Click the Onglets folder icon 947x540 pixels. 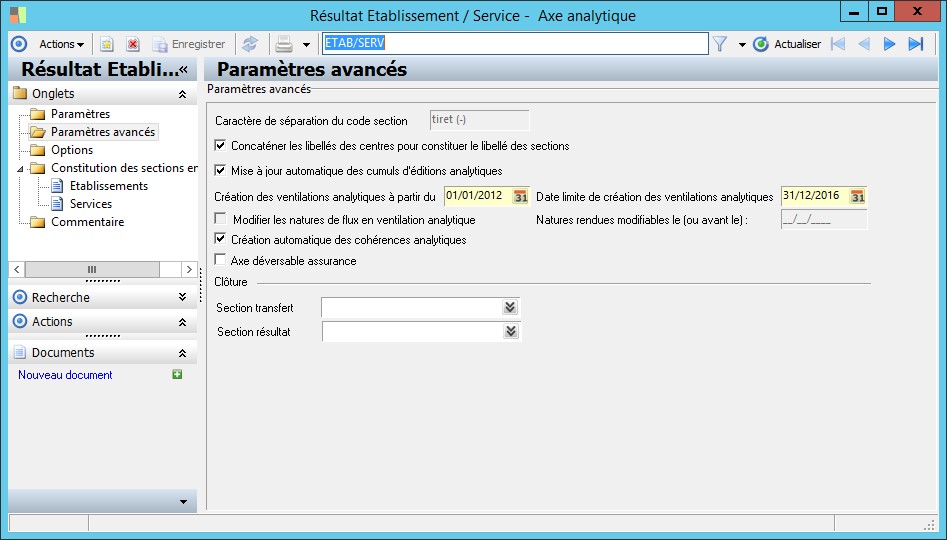[20, 93]
